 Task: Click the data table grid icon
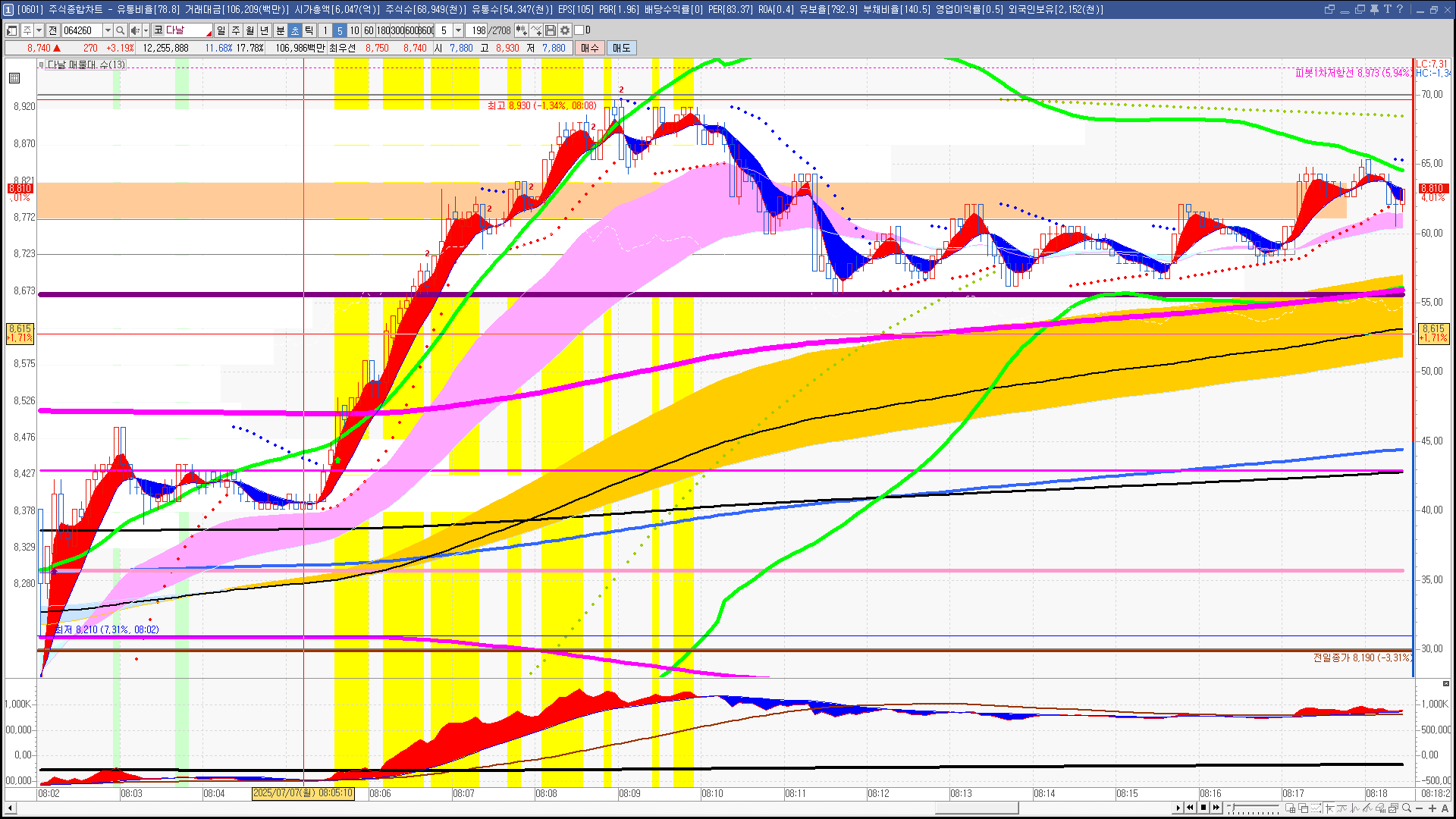(14, 78)
